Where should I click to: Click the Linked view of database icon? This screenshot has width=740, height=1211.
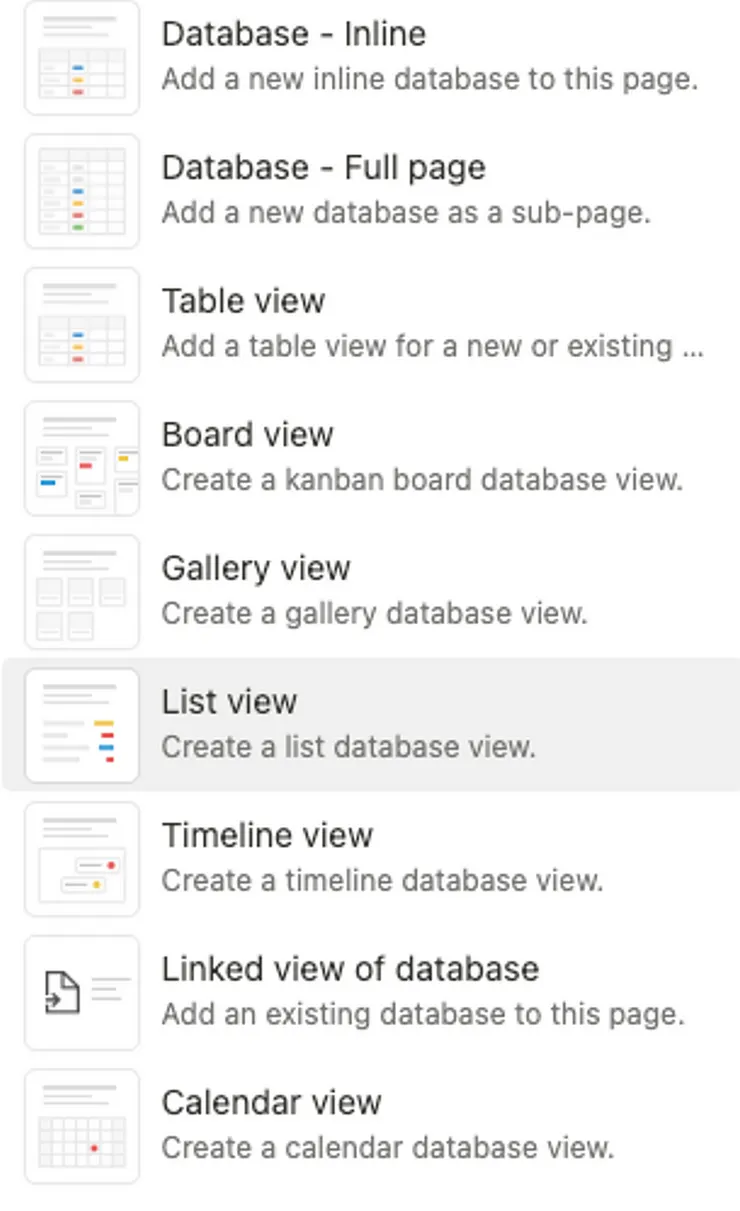82,992
